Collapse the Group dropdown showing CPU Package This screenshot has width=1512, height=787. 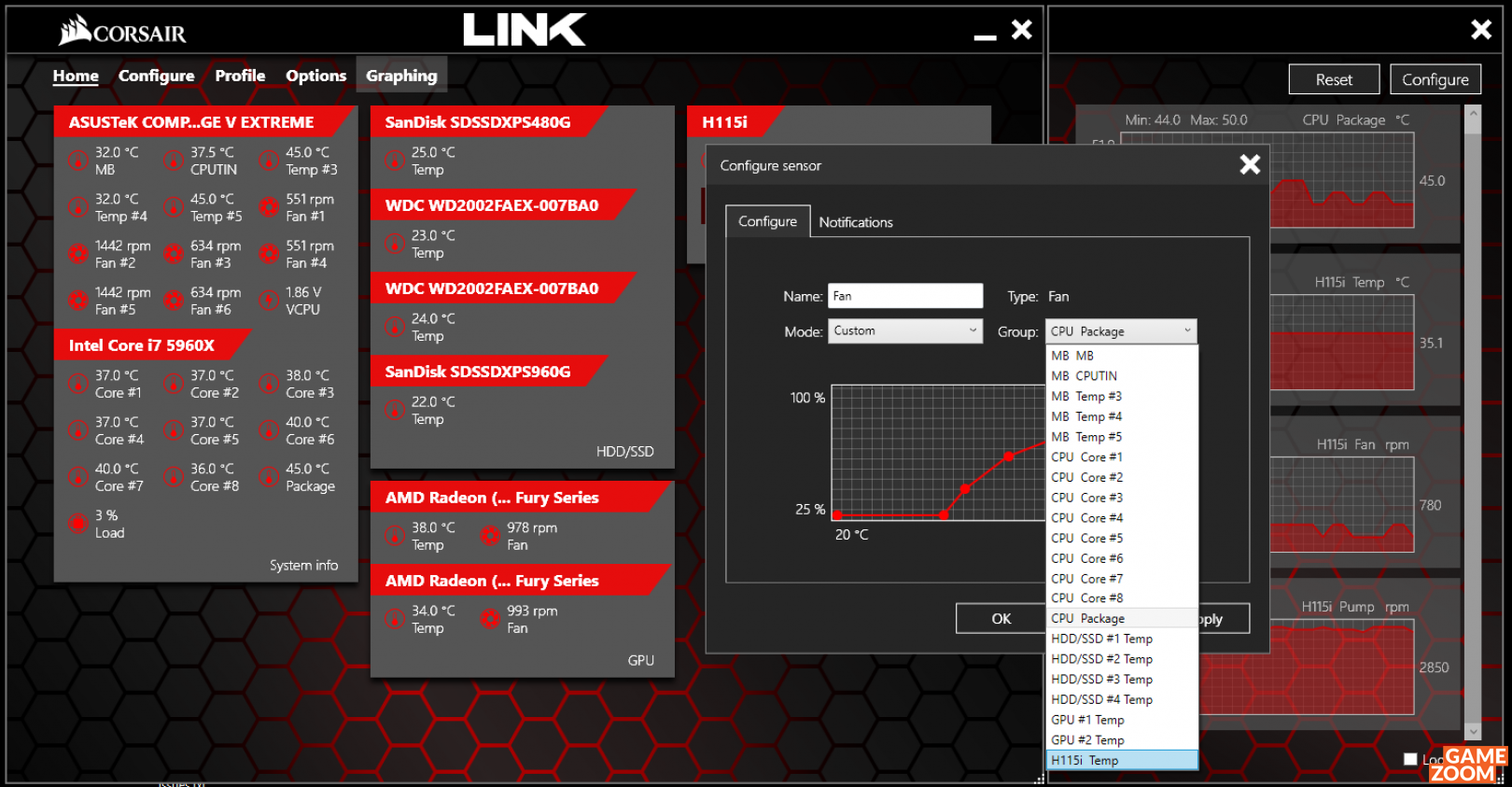pos(1121,331)
